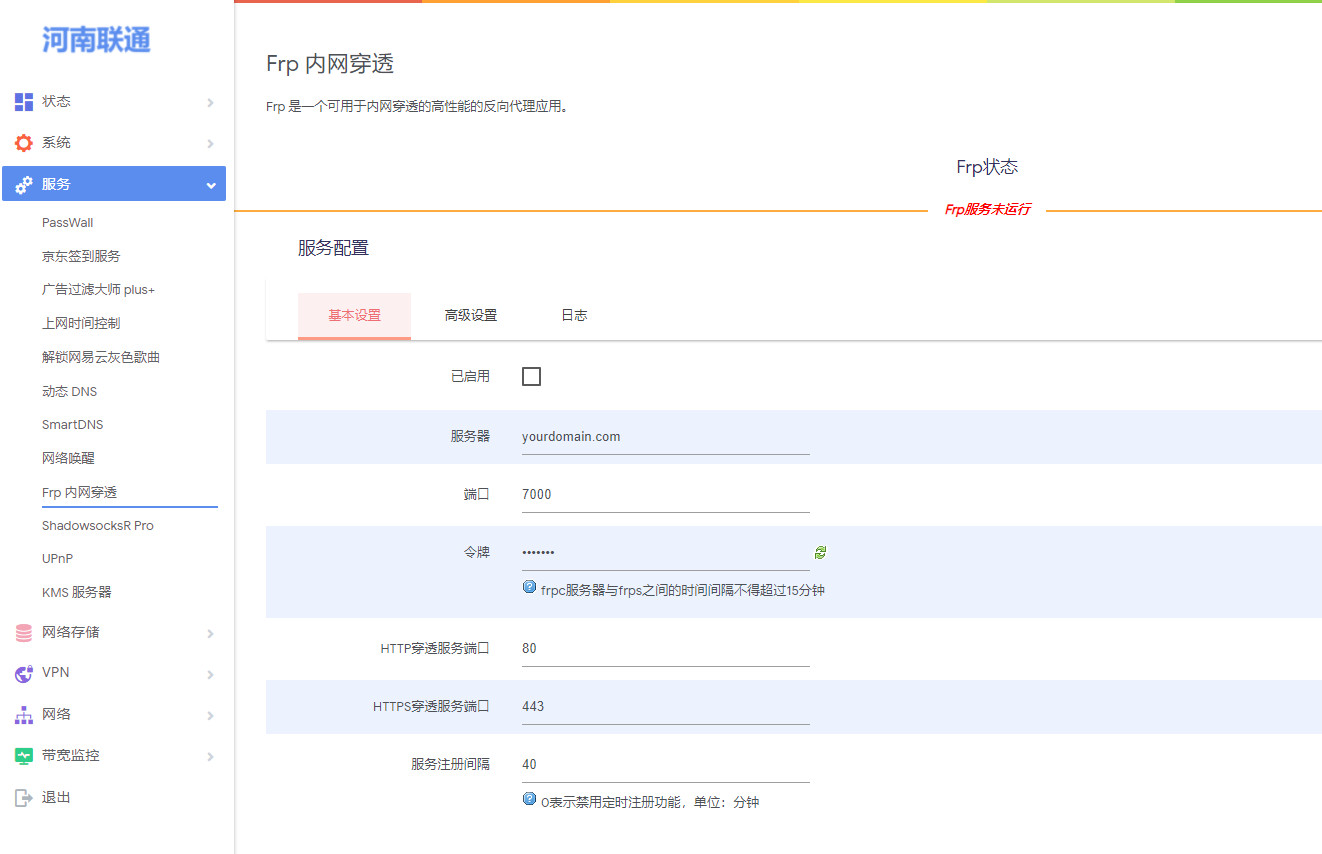Expand the VPN menu chevron

tap(210, 675)
